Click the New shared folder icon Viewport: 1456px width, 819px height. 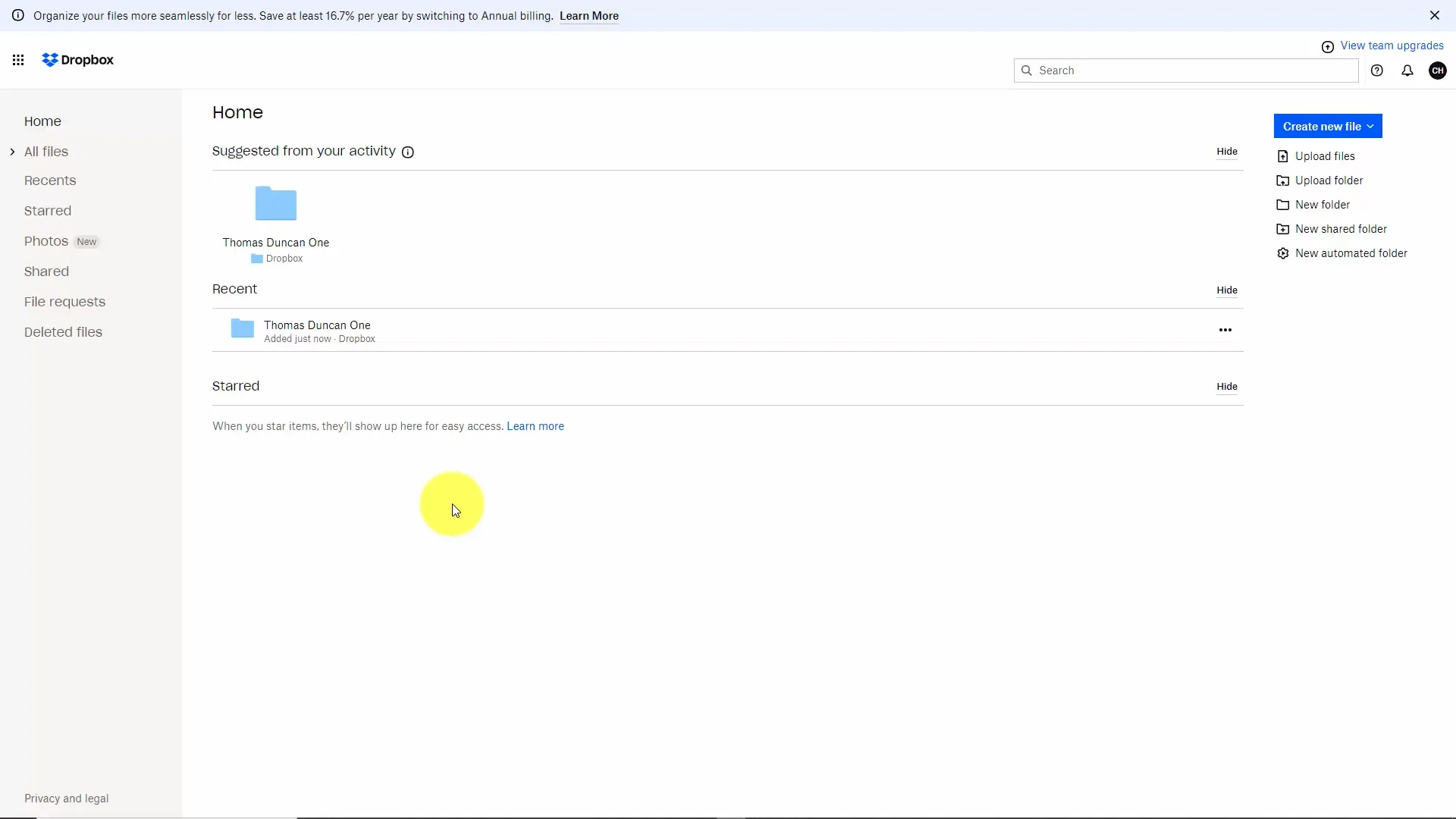coord(1283,229)
